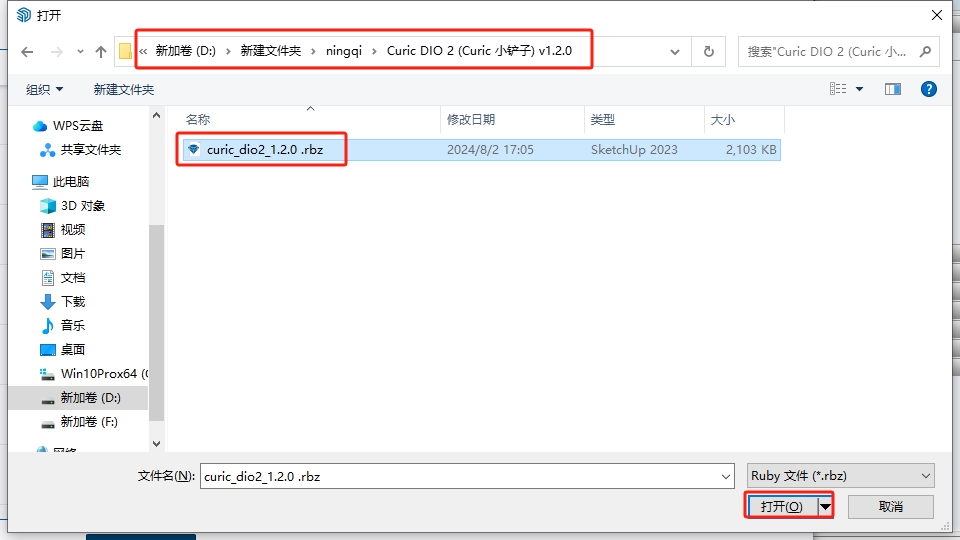
Task: Open the 打开 button's split arrow
Action: point(825,506)
